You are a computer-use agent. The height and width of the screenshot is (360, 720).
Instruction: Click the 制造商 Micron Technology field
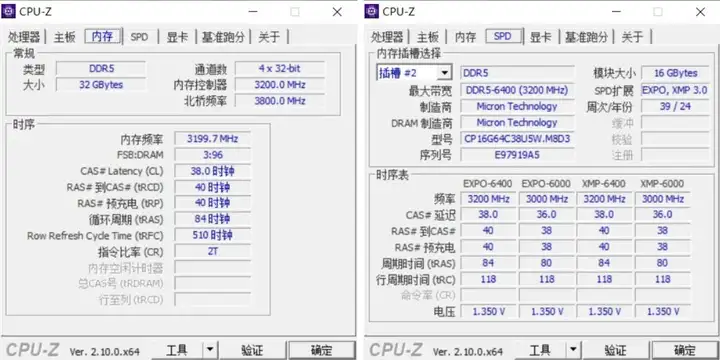(x=517, y=107)
